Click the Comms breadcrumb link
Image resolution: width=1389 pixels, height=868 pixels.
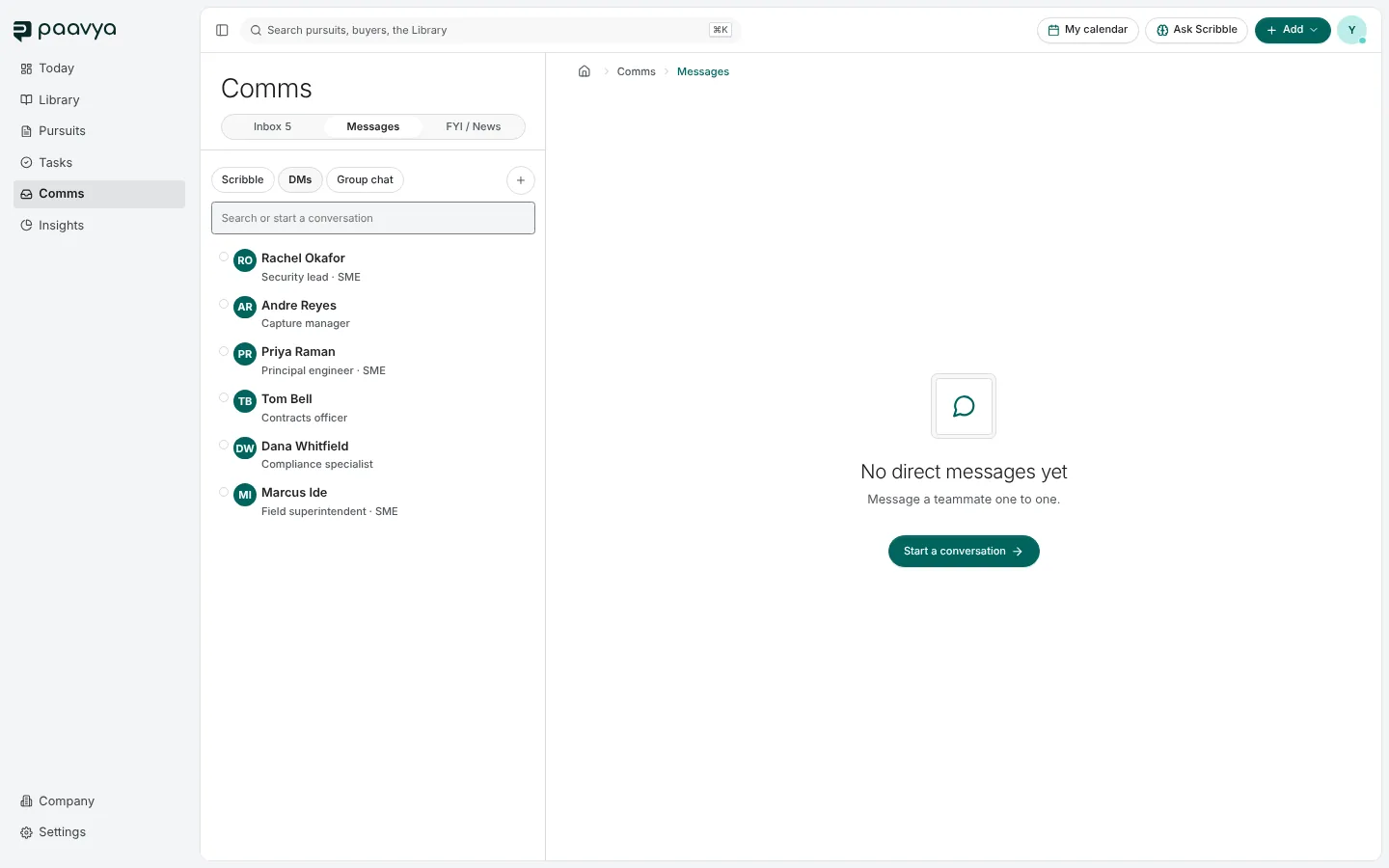tap(637, 71)
